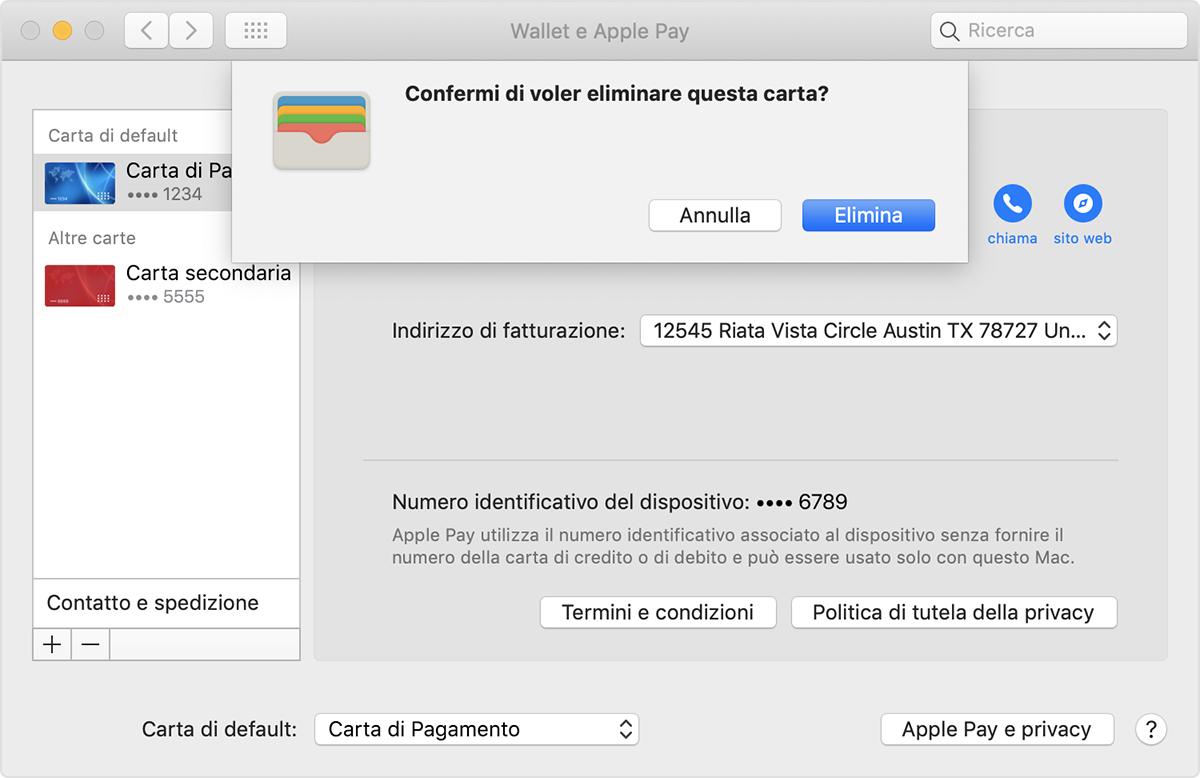
Task: Click the help question mark button
Action: click(1151, 729)
